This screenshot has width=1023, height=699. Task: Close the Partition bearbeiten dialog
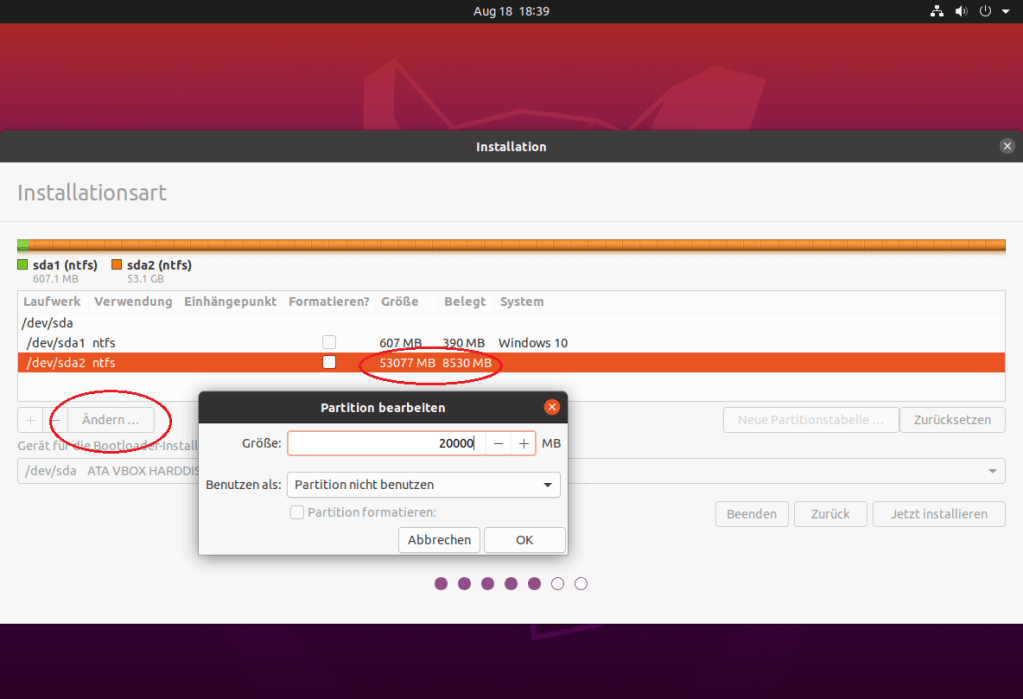[x=551, y=407]
